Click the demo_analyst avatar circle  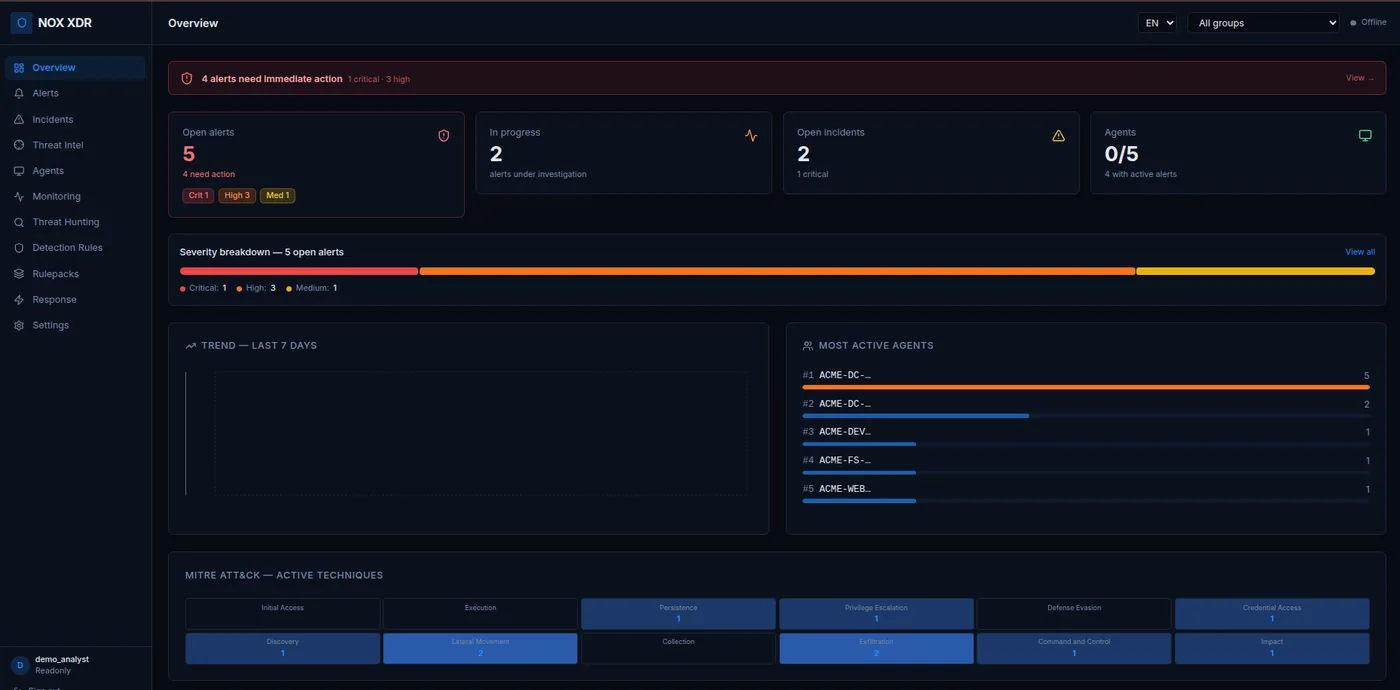tap(20, 665)
